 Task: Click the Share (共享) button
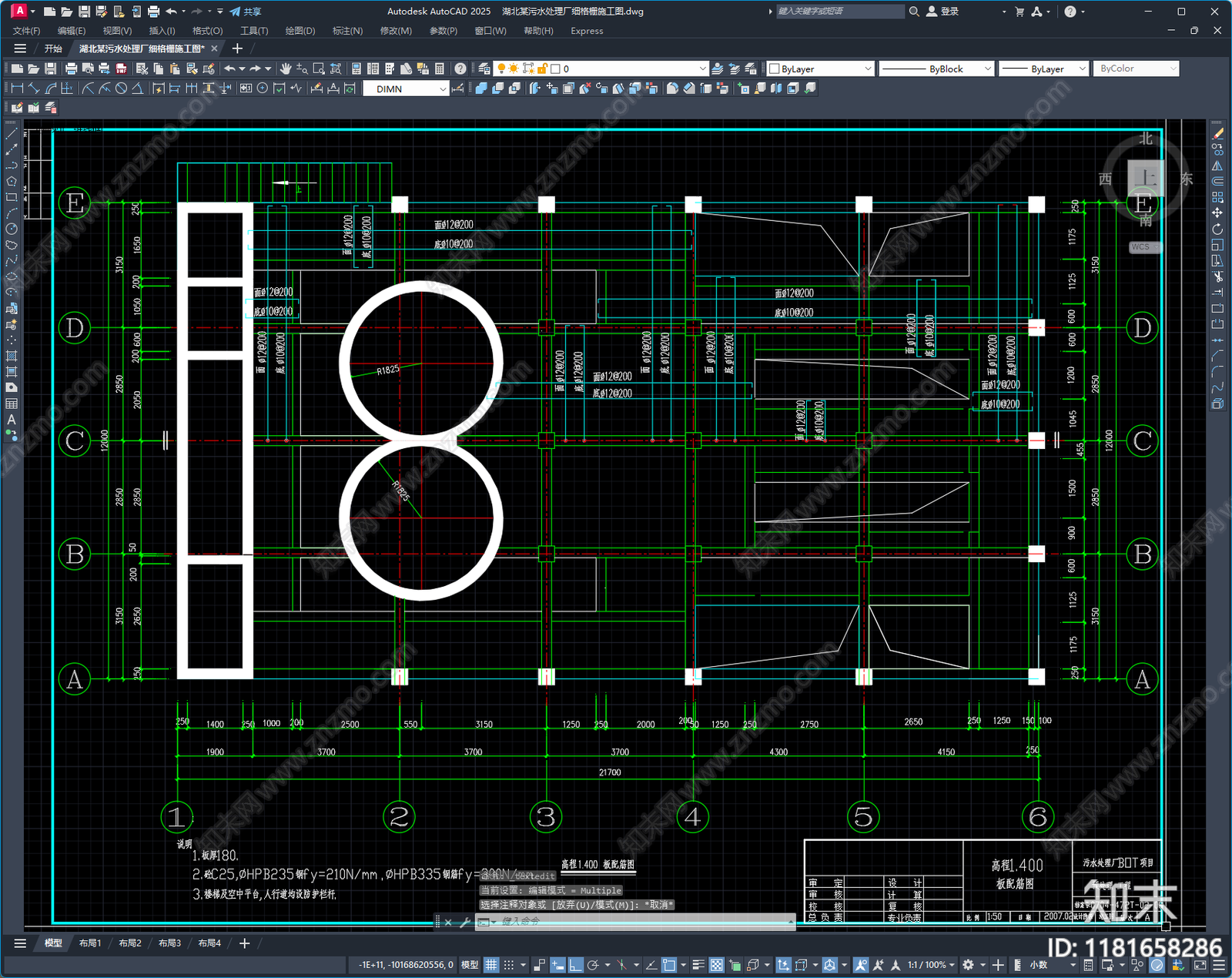click(246, 12)
